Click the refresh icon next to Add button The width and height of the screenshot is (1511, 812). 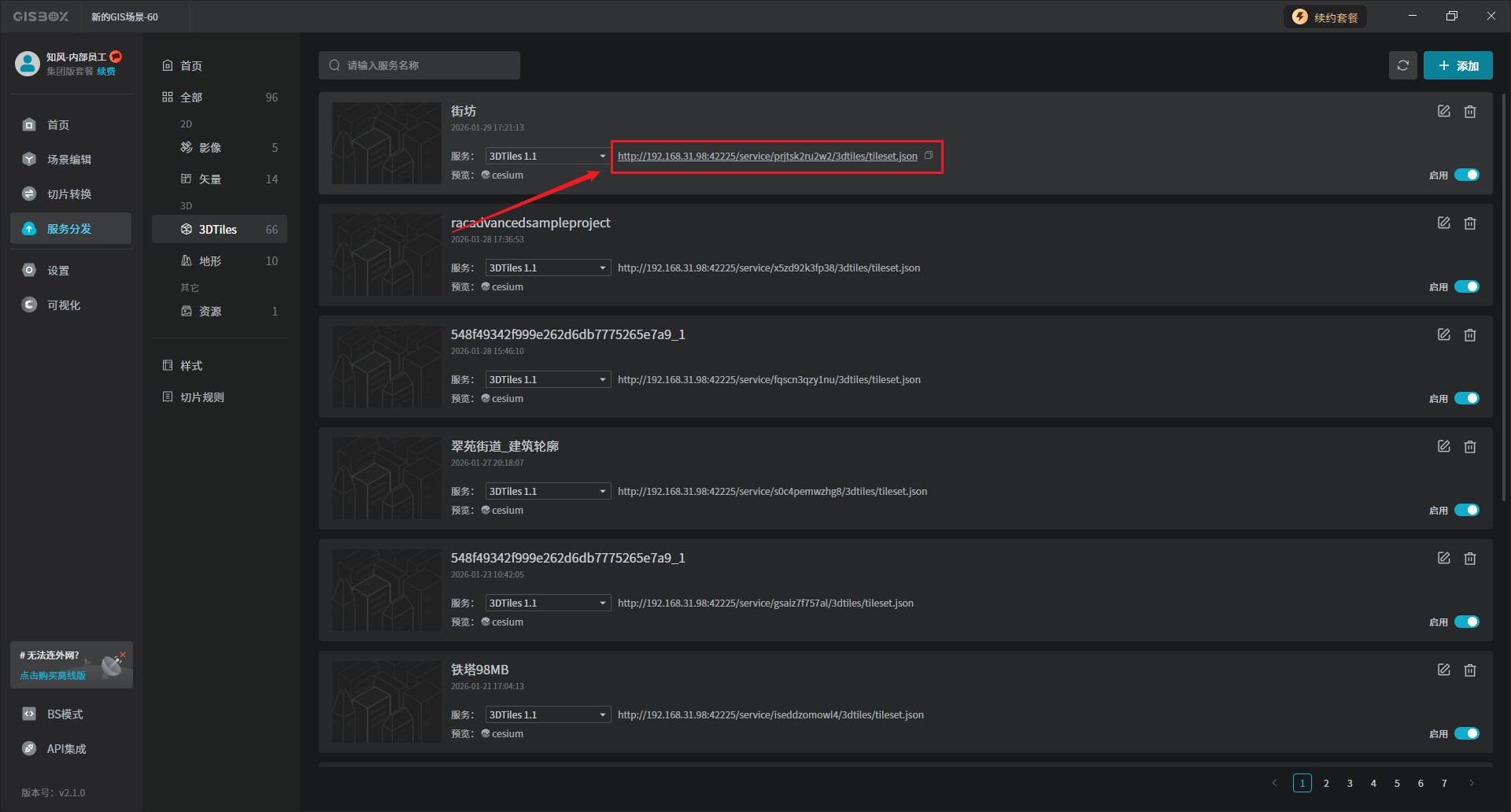[1402, 65]
